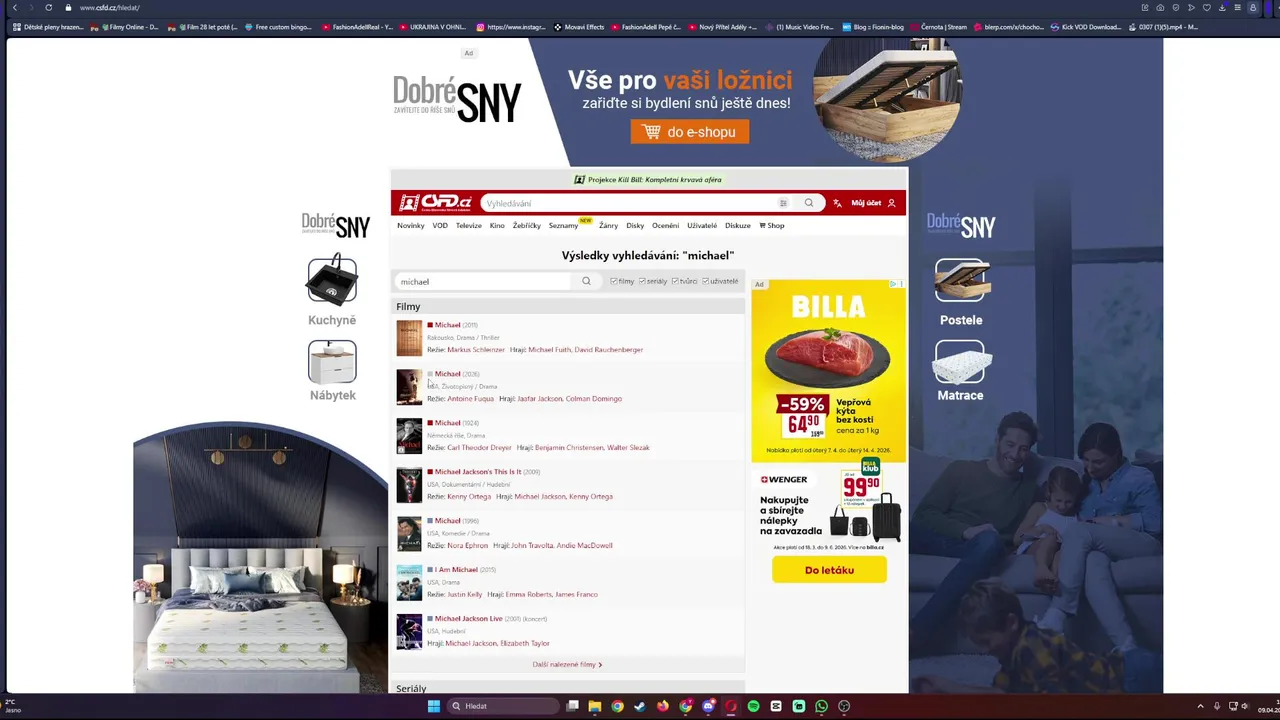
Task: Open File Explorer from the taskbar
Action: point(595,706)
